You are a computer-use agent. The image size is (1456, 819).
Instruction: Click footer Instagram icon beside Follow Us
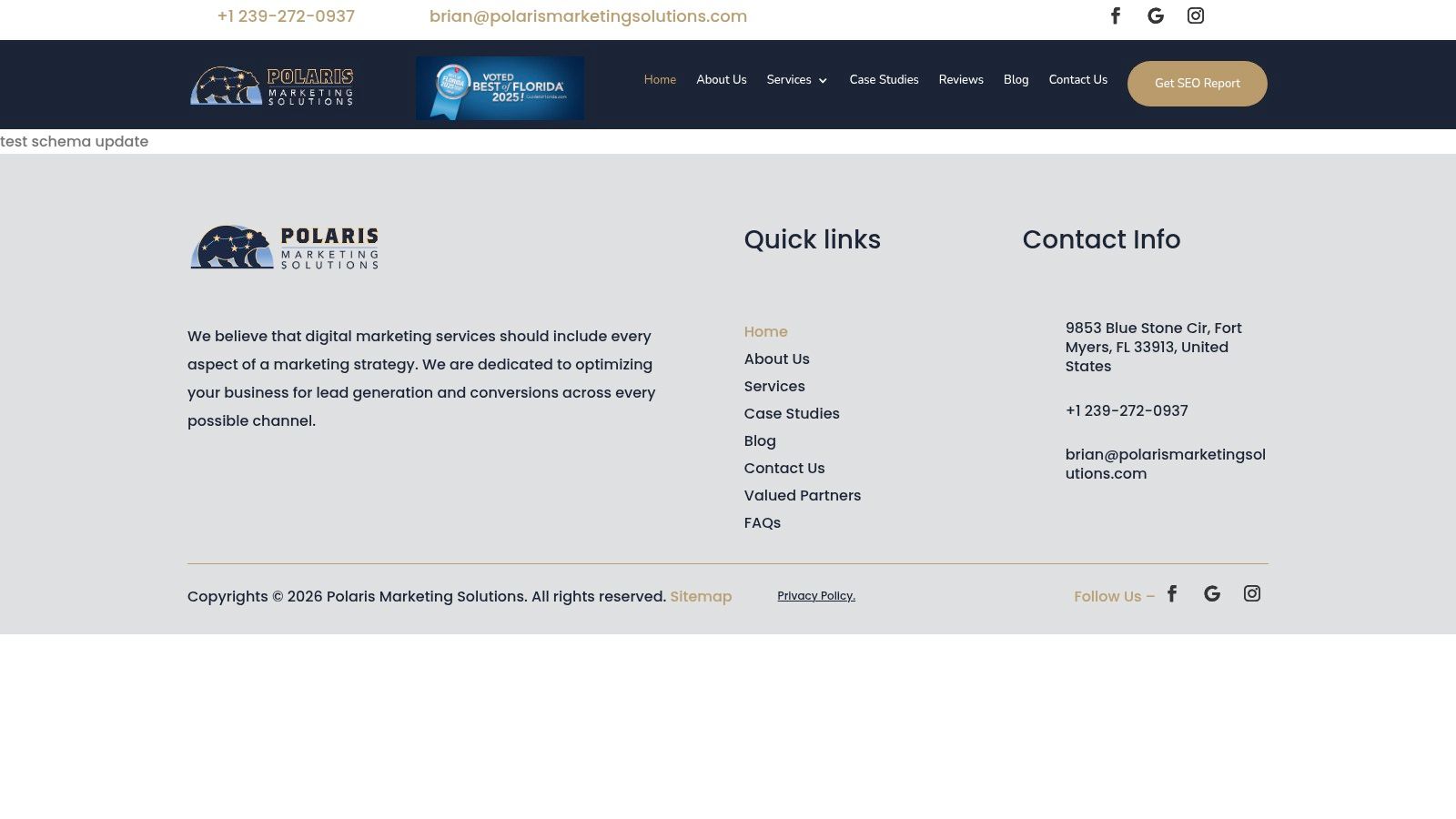[1252, 593]
